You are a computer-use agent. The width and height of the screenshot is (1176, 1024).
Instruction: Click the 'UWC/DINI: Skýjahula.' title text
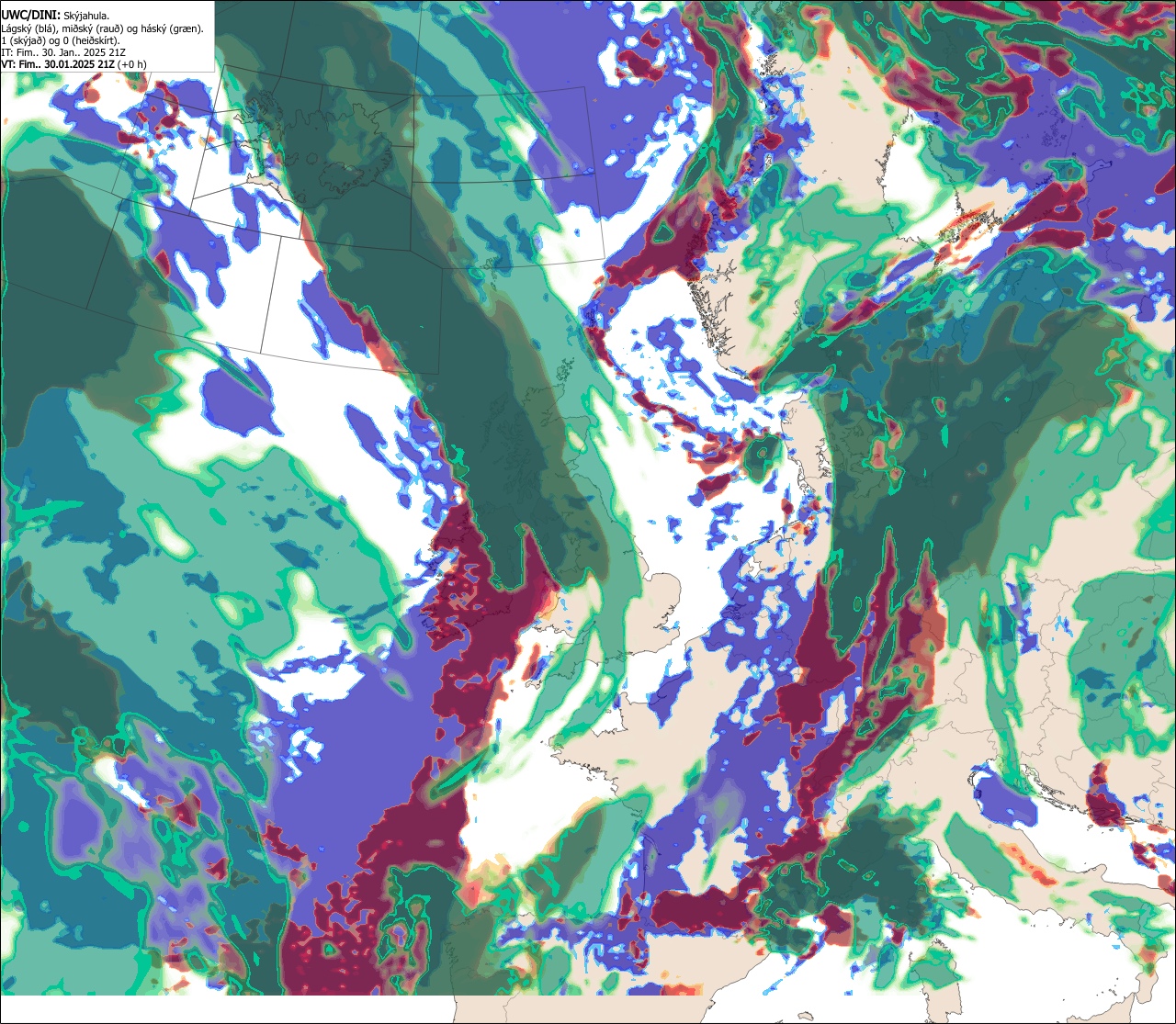55,16
